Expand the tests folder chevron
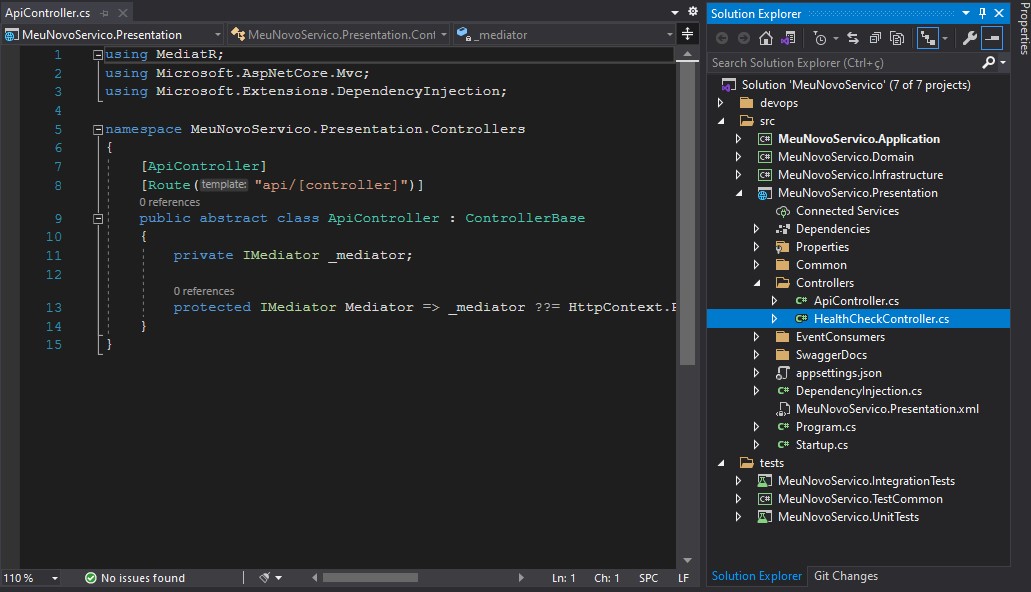Screen dimensions: 1031x592 coord(722,463)
